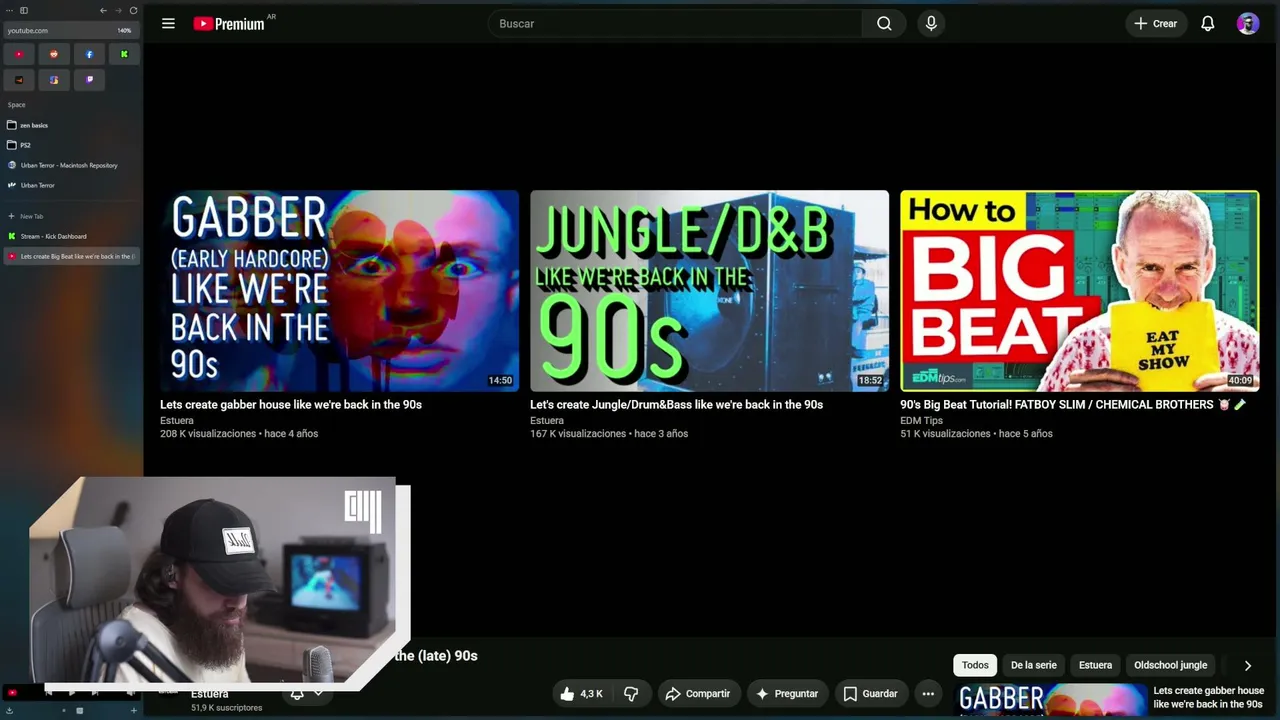Save the video with Guardar
The width and height of the screenshot is (1280, 720).
(869, 693)
